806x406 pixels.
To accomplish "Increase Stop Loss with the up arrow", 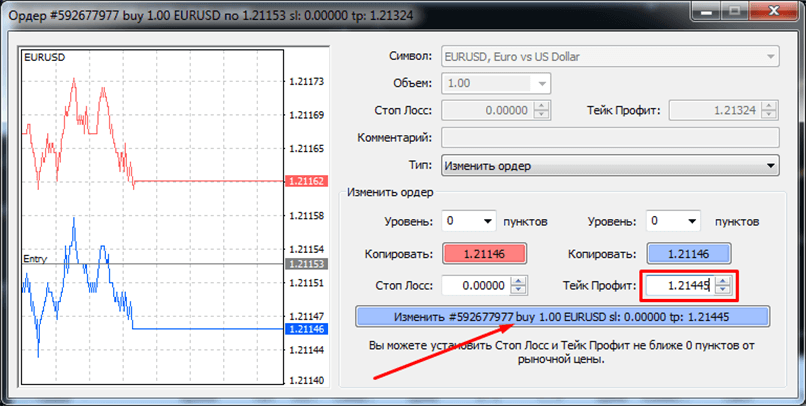I will 518,281.
